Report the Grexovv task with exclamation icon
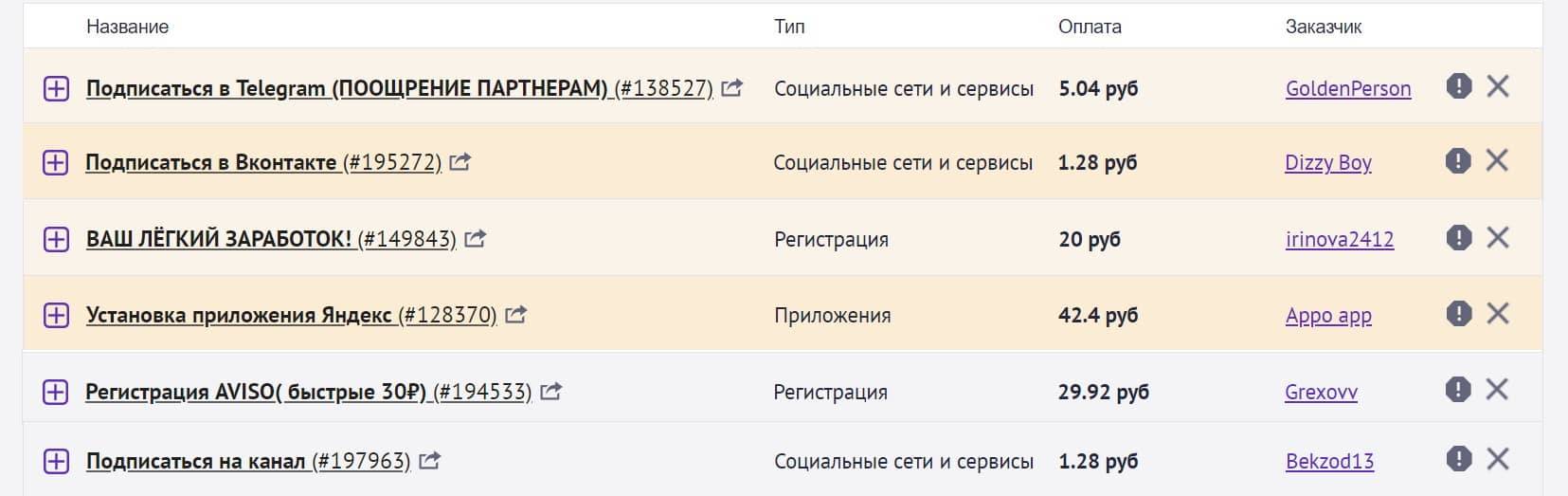 pos(1458,389)
